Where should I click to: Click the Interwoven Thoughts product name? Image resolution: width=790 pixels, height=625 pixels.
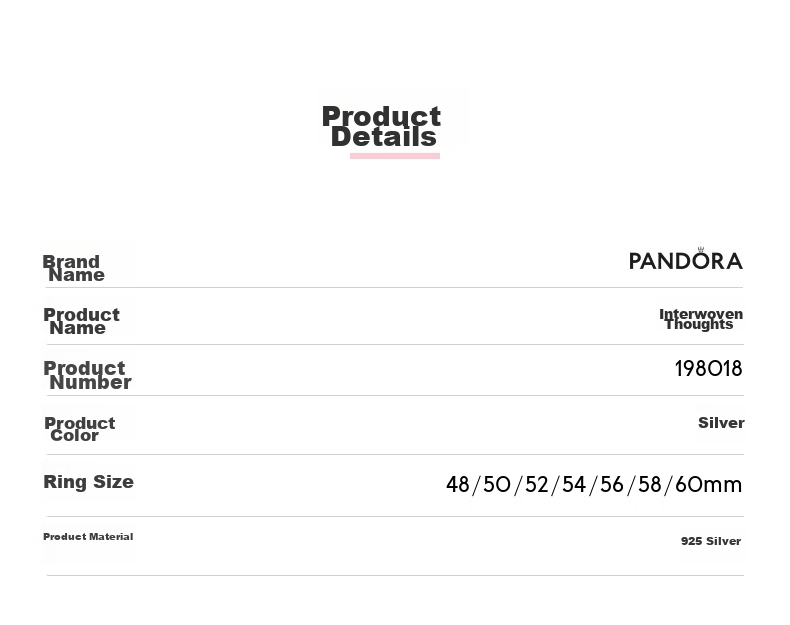pos(701,319)
